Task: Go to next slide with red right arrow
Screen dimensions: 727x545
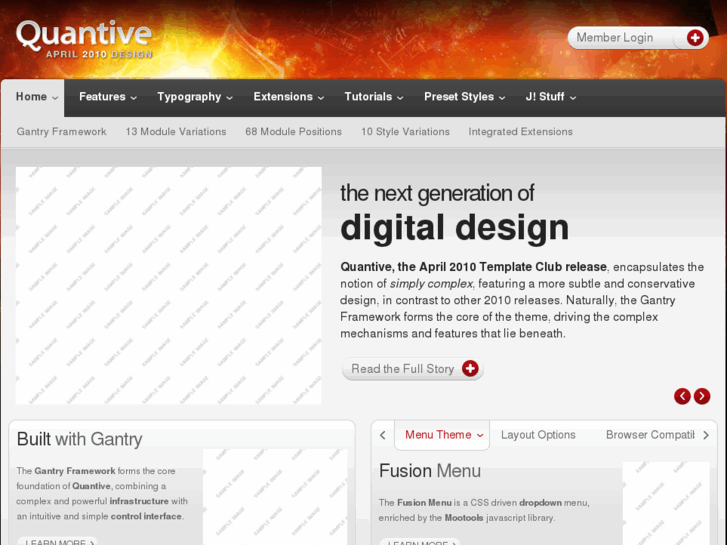Action: point(702,396)
